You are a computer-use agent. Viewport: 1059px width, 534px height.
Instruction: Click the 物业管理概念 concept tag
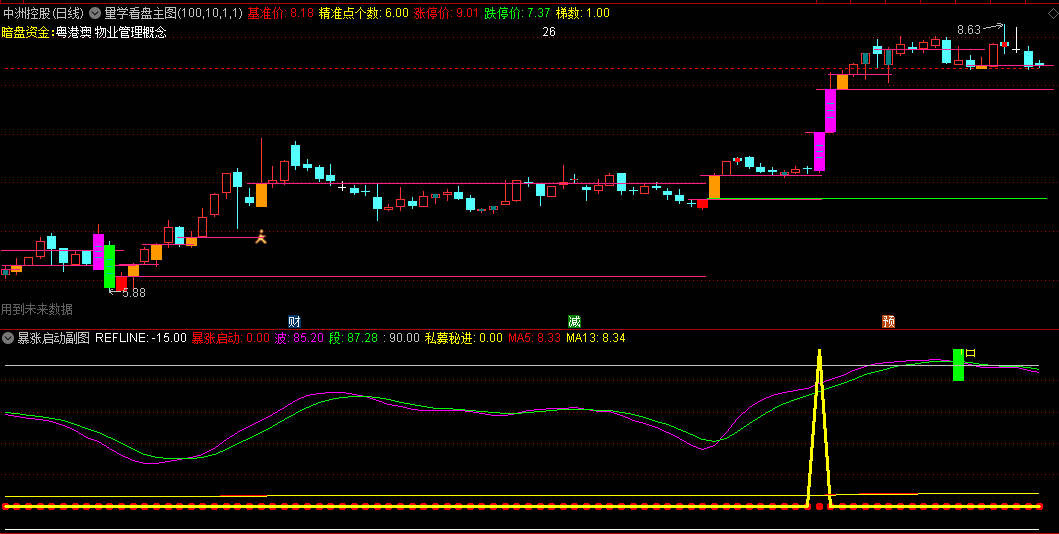(x=130, y=32)
